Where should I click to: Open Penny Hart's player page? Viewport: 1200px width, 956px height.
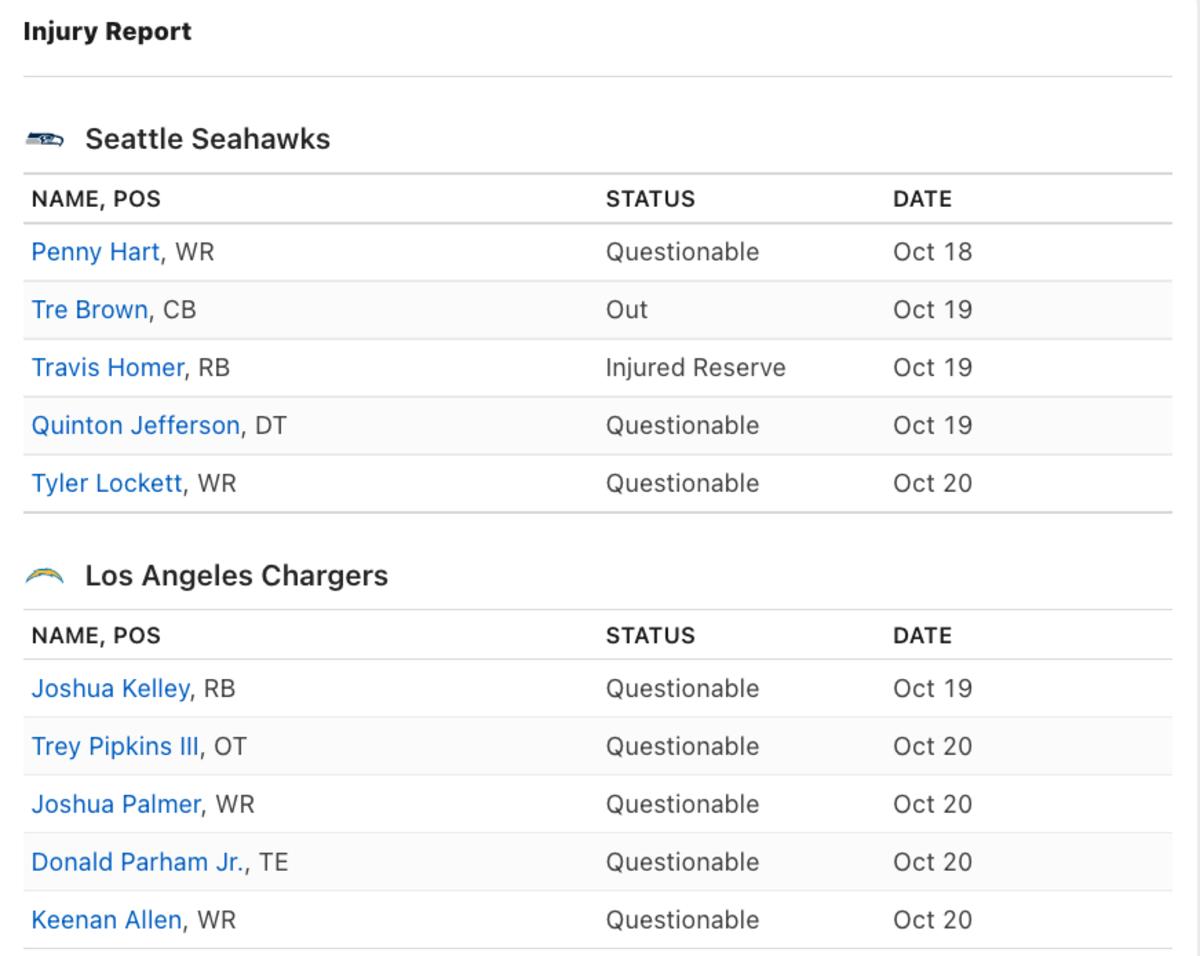(95, 252)
